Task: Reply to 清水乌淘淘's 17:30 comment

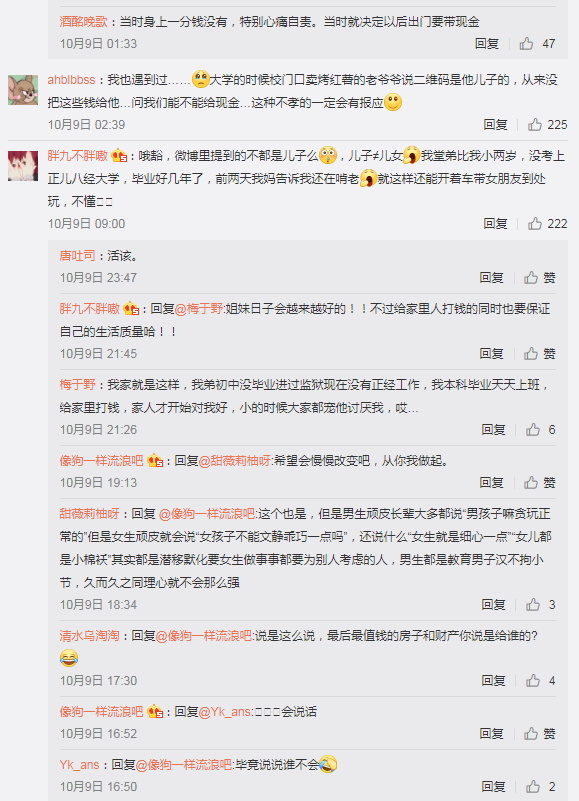Action: (x=493, y=680)
